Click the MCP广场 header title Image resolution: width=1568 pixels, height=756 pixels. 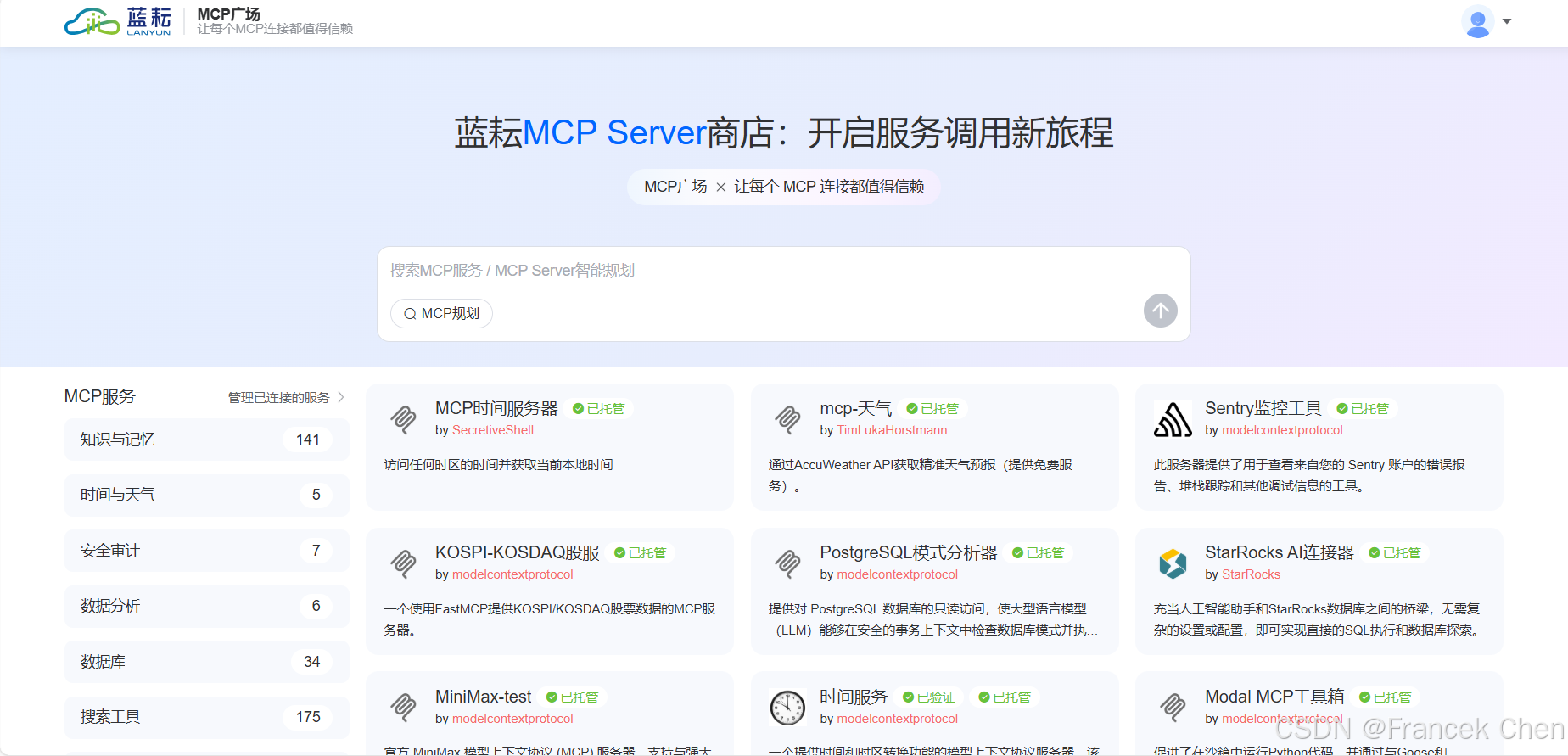click(x=229, y=14)
